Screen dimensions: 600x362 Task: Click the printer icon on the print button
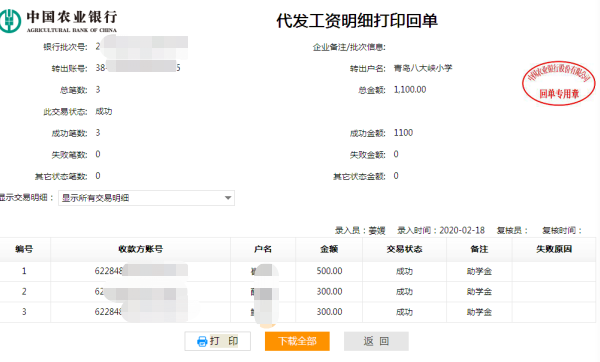pyautogui.click(x=202, y=341)
